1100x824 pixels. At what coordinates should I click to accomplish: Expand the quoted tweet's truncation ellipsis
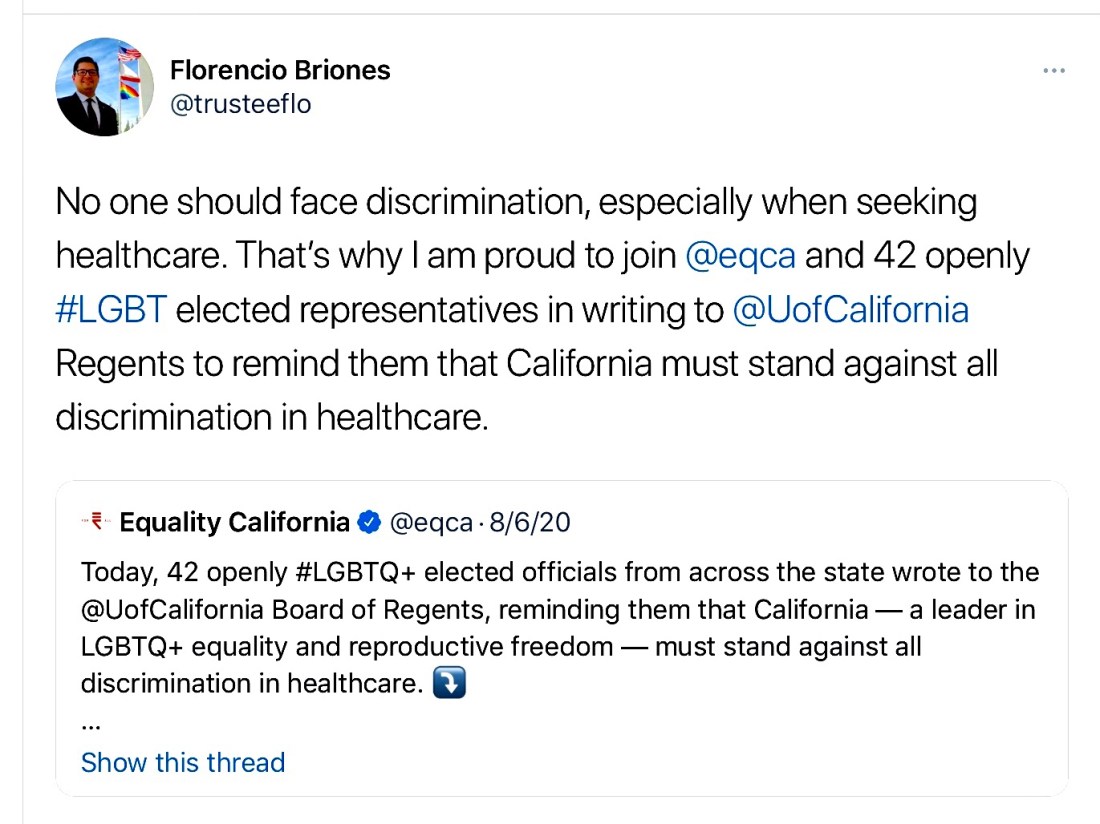click(90, 722)
